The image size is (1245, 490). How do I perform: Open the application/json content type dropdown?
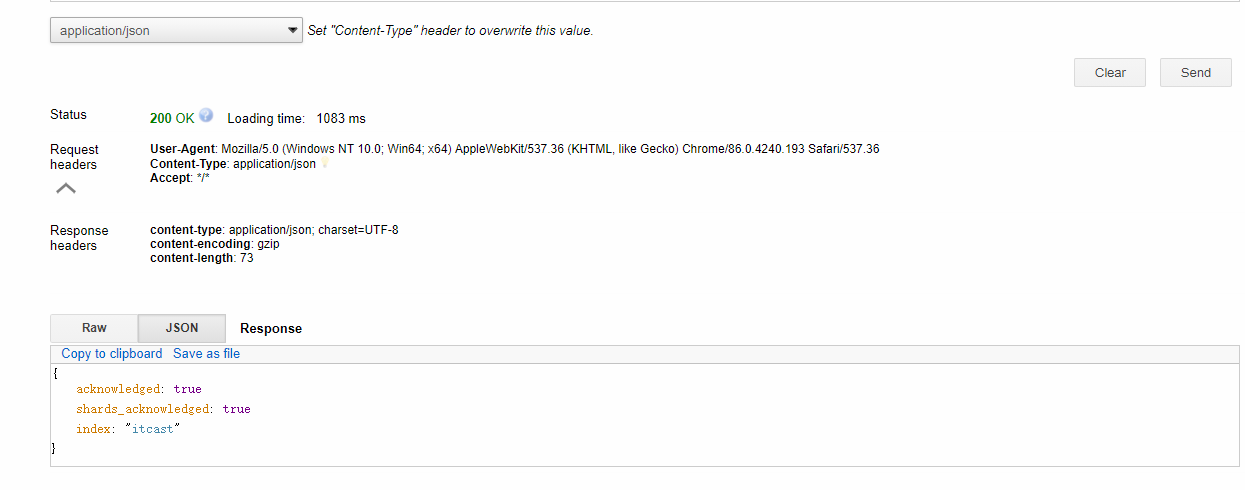[x=176, y=31]
